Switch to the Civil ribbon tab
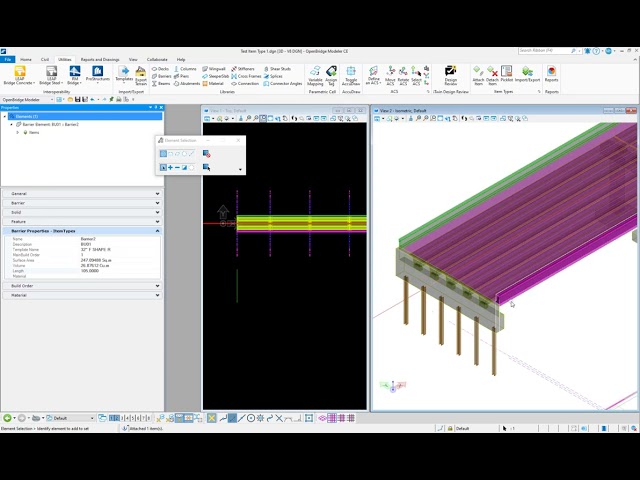The height and width of the screenshot is (480, 640). [45, 60]
